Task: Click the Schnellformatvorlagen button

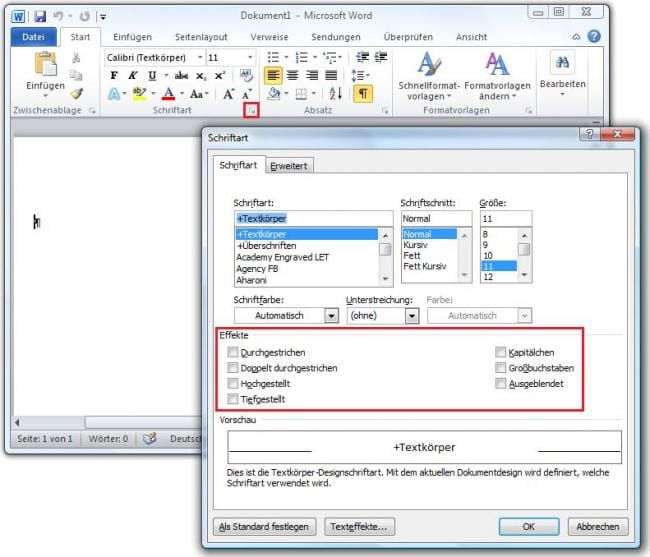Action: (429, 76)
